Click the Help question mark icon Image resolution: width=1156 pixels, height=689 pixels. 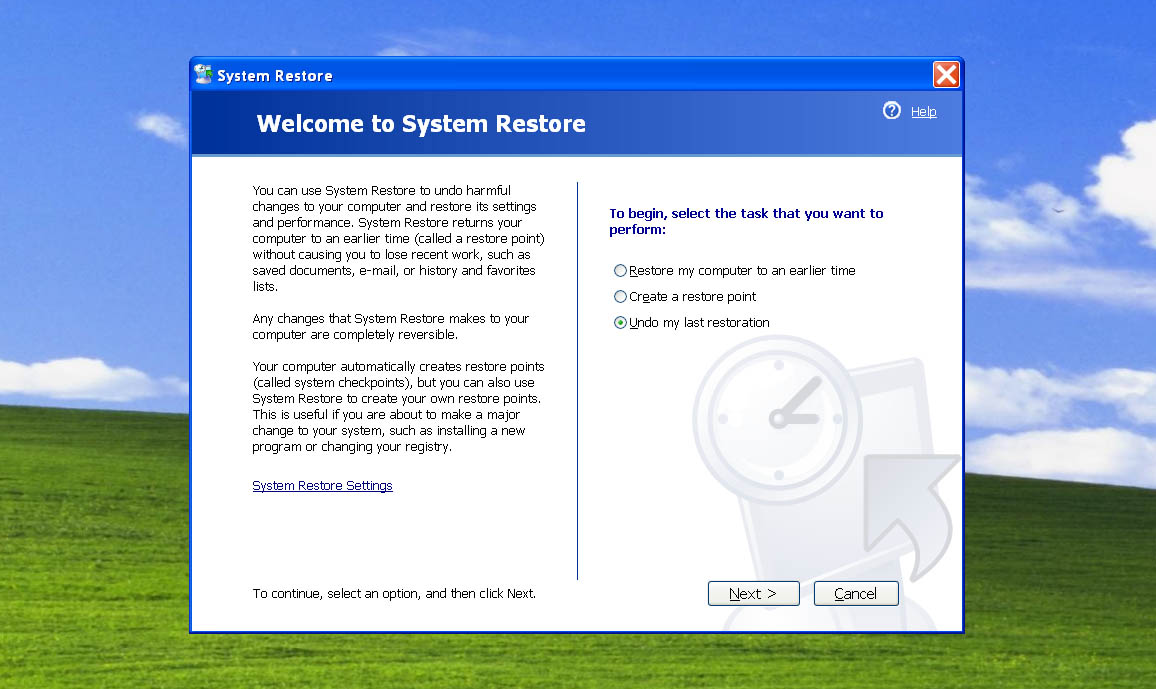pyautogui.click(x=891, y=111)
